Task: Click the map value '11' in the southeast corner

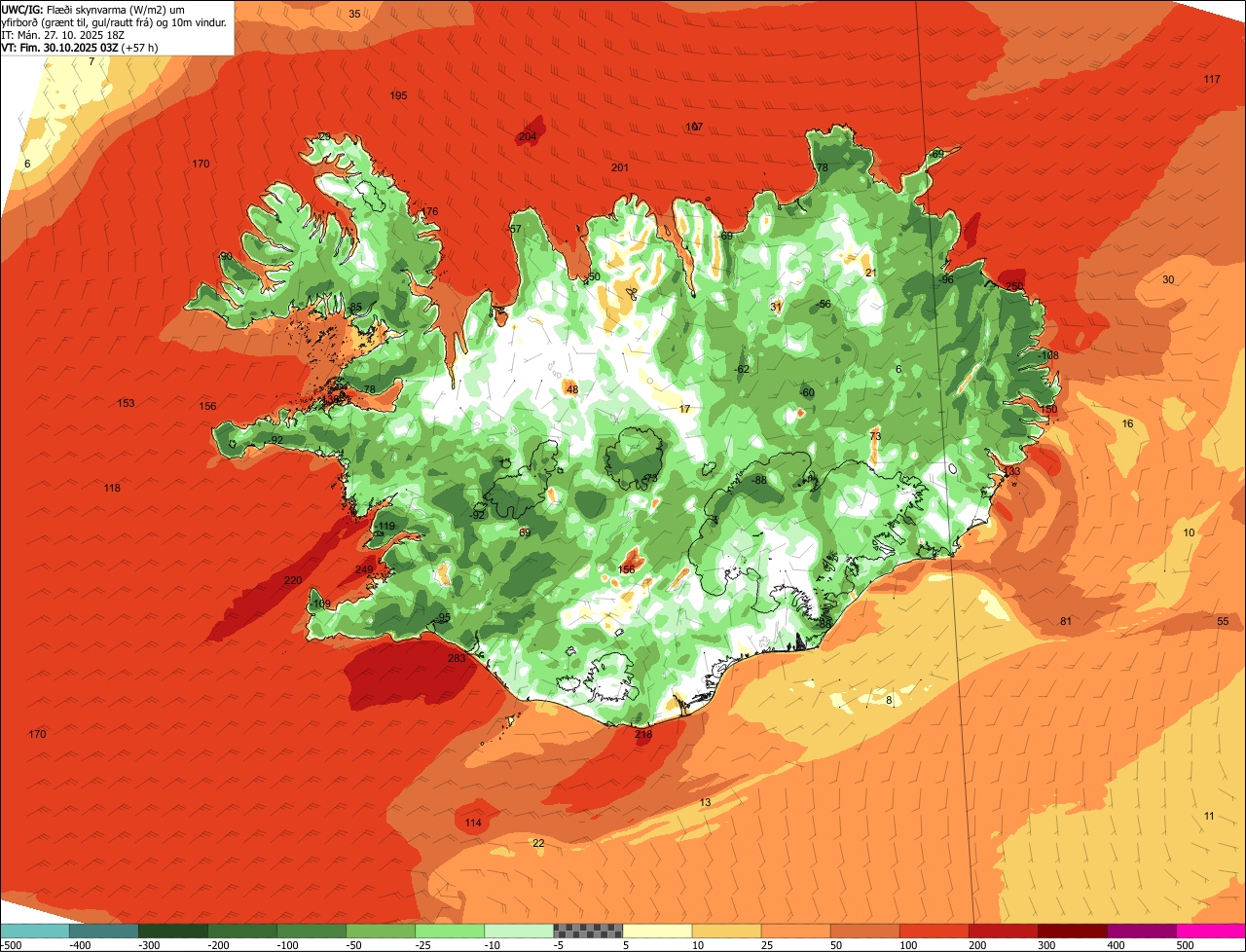Action: tap(1209, 816)
